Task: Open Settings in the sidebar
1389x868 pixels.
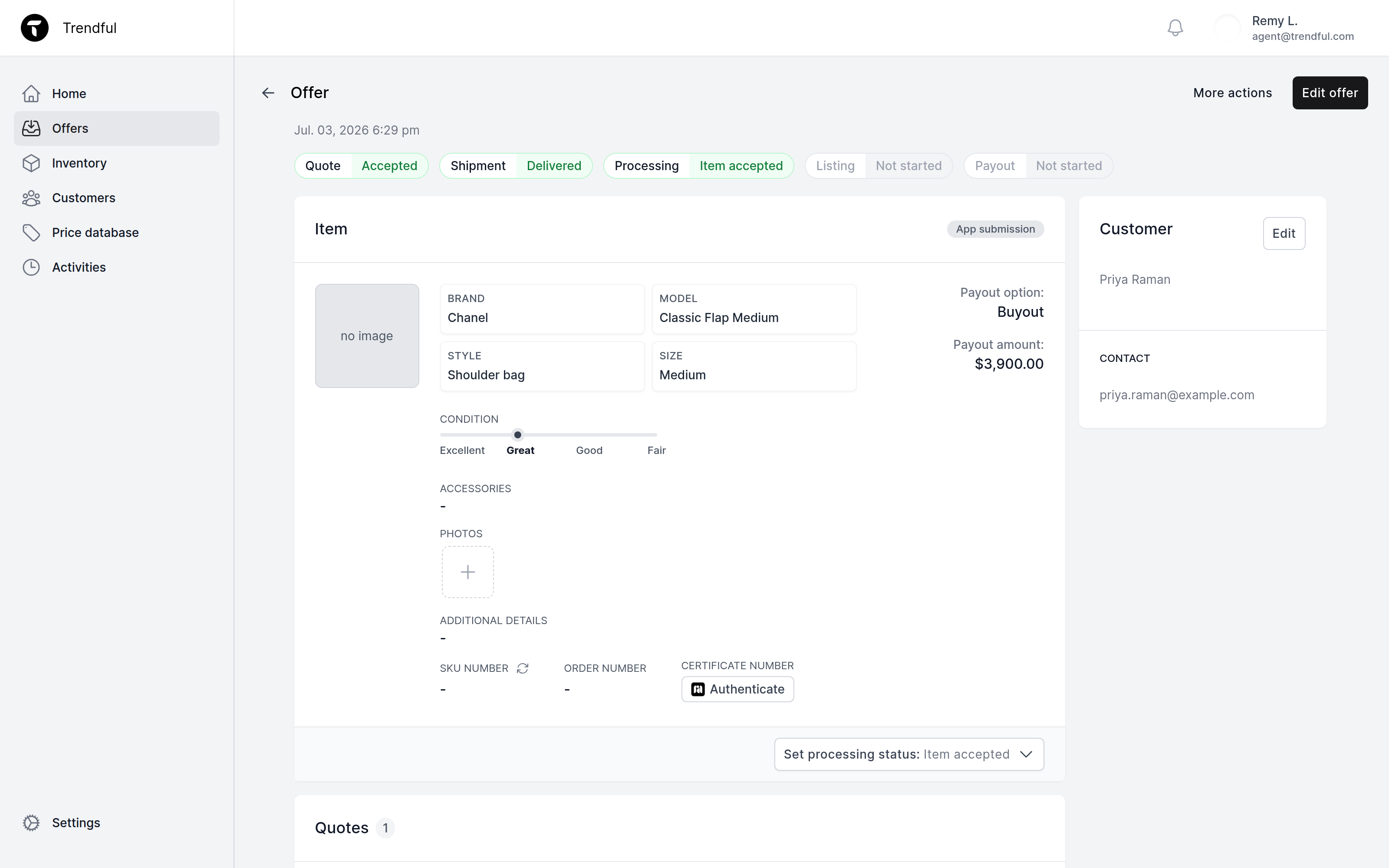Action: pos(116,823)
